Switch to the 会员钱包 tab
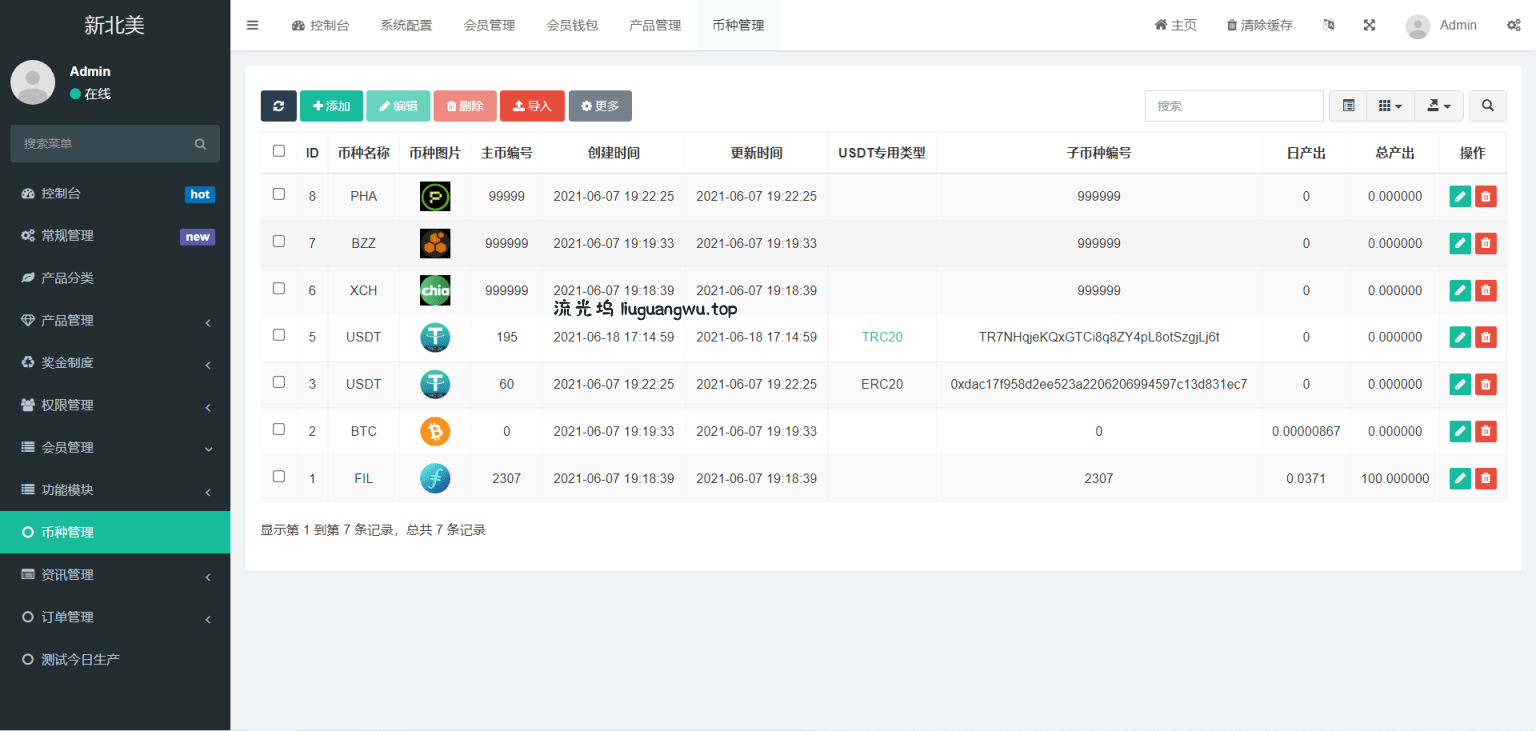1536x731 pixels. pyautogui.click(x=572, y=25)
